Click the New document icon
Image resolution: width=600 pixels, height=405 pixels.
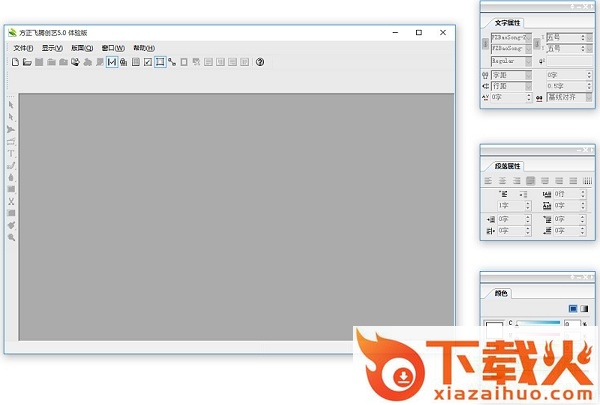(15, 62)
